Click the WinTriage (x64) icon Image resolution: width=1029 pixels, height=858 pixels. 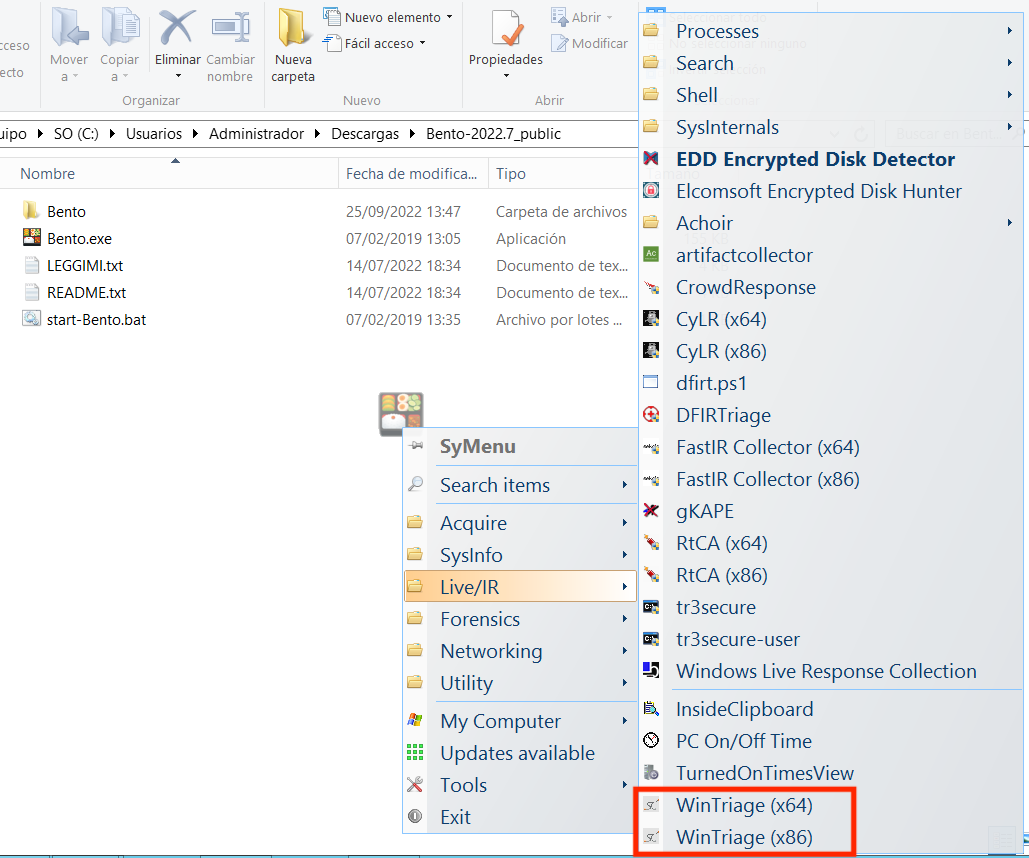coord(651,804)
